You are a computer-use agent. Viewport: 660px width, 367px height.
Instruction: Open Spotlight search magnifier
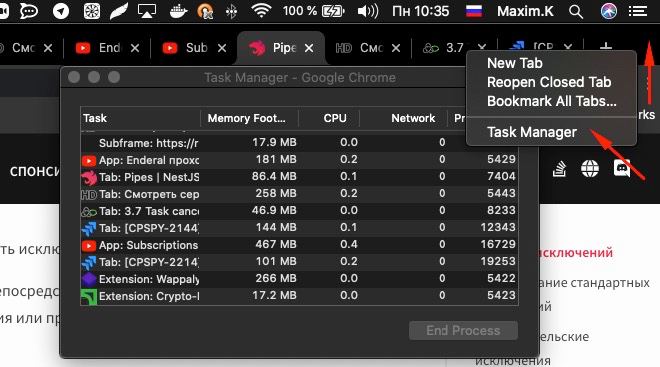point(576,11)
